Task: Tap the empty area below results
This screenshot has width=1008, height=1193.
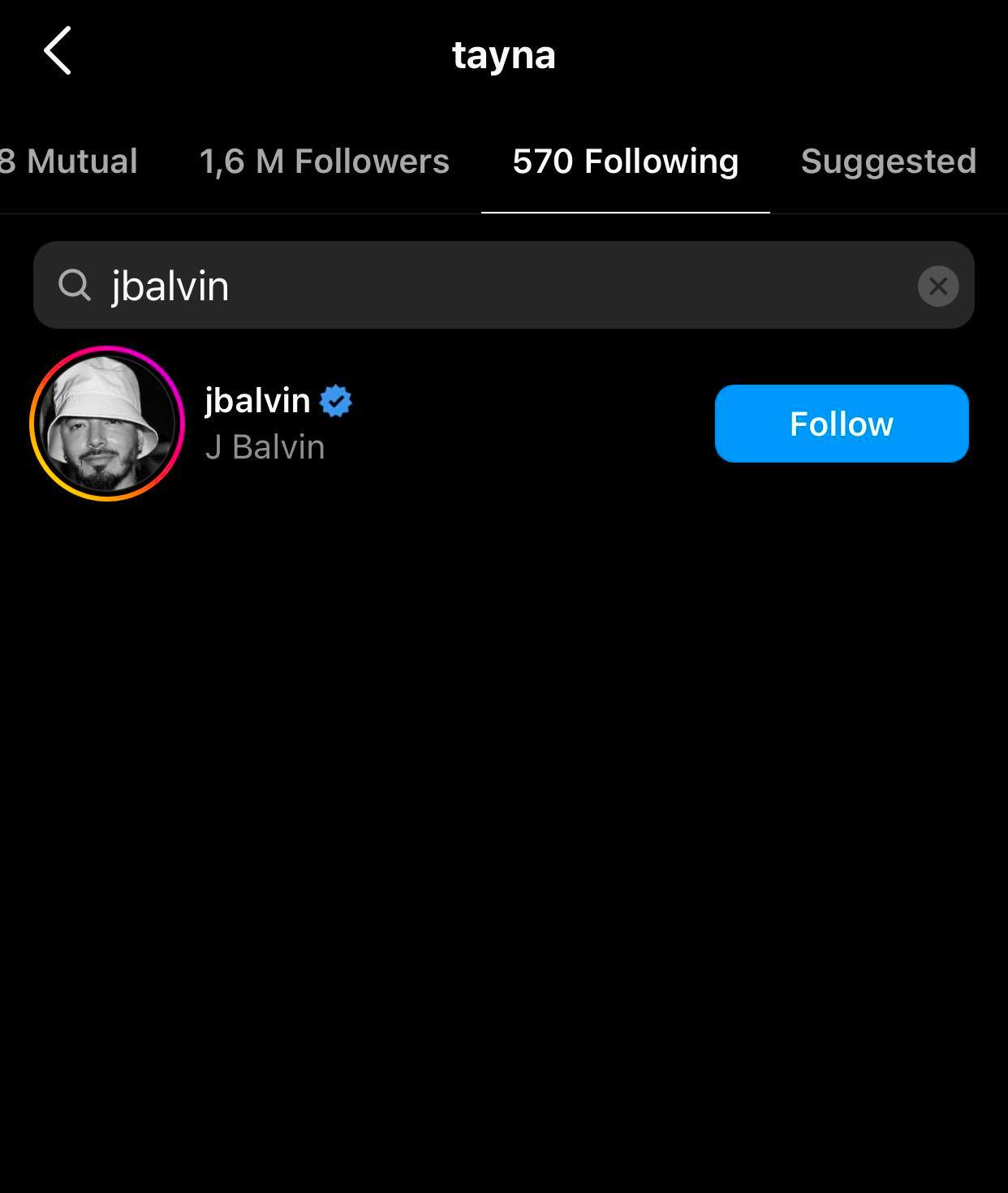Action: [x=503, y=844]
